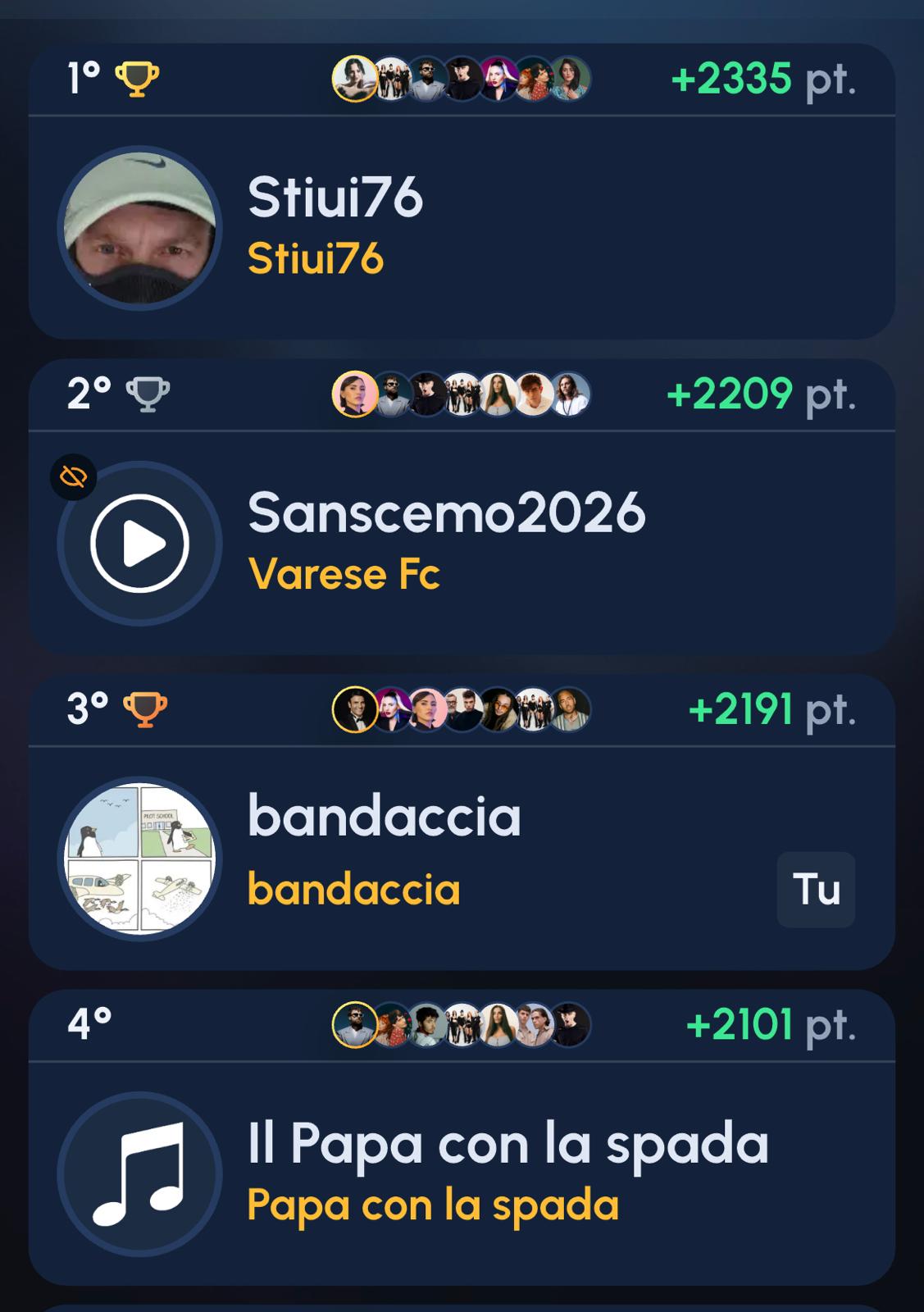Open Stiui76's profile photo with green cap
924x1312 pixels.
point(139,228)
